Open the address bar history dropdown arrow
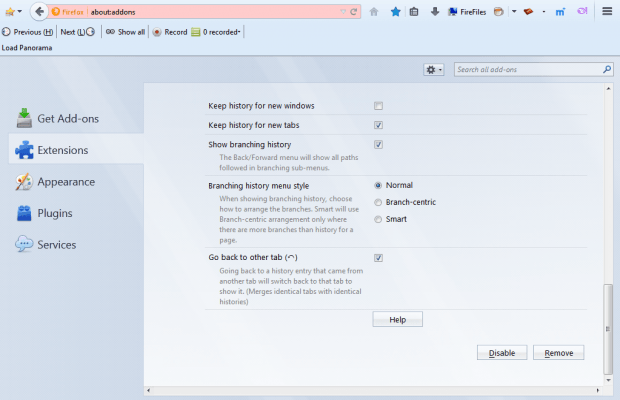The image size is (620, 400). tap(343, 12)
